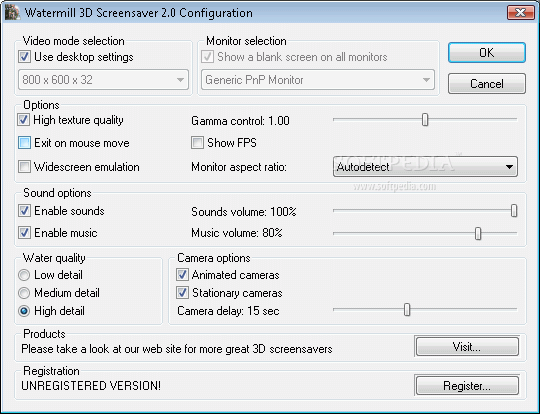Click the UNREGISTERED VERSION! text
This screenshot has height=414, width=540.
pyautogui.click(x=91, y=386)
